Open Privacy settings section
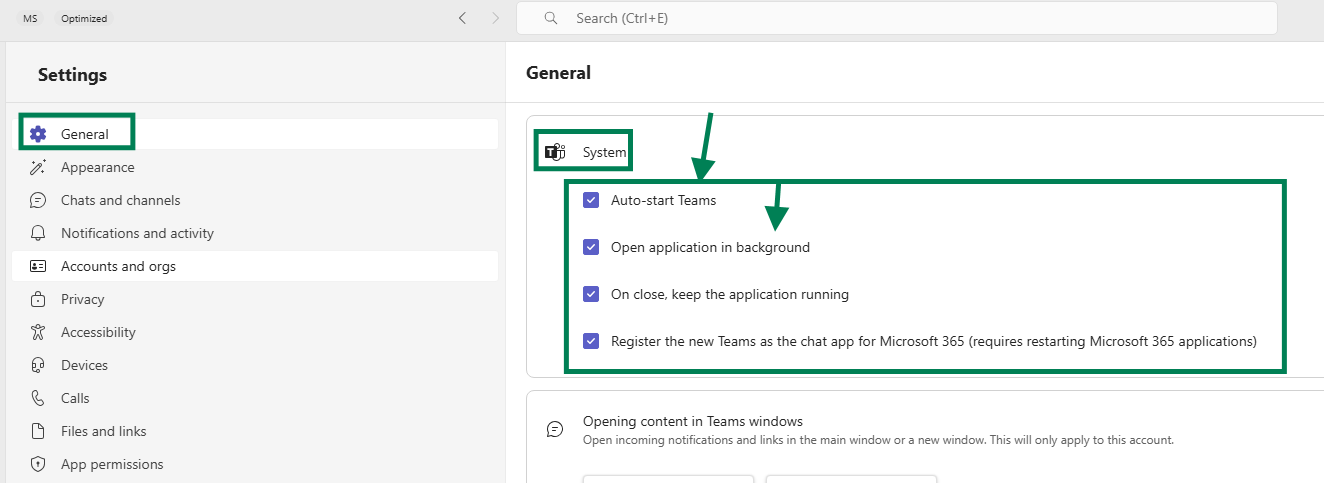 pyautogui.click(x=255, y=299)
